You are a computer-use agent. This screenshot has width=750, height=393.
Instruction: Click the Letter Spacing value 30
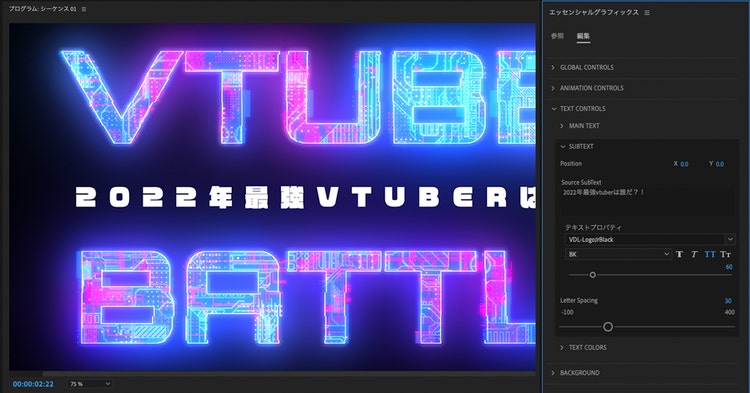pos(728,301)
